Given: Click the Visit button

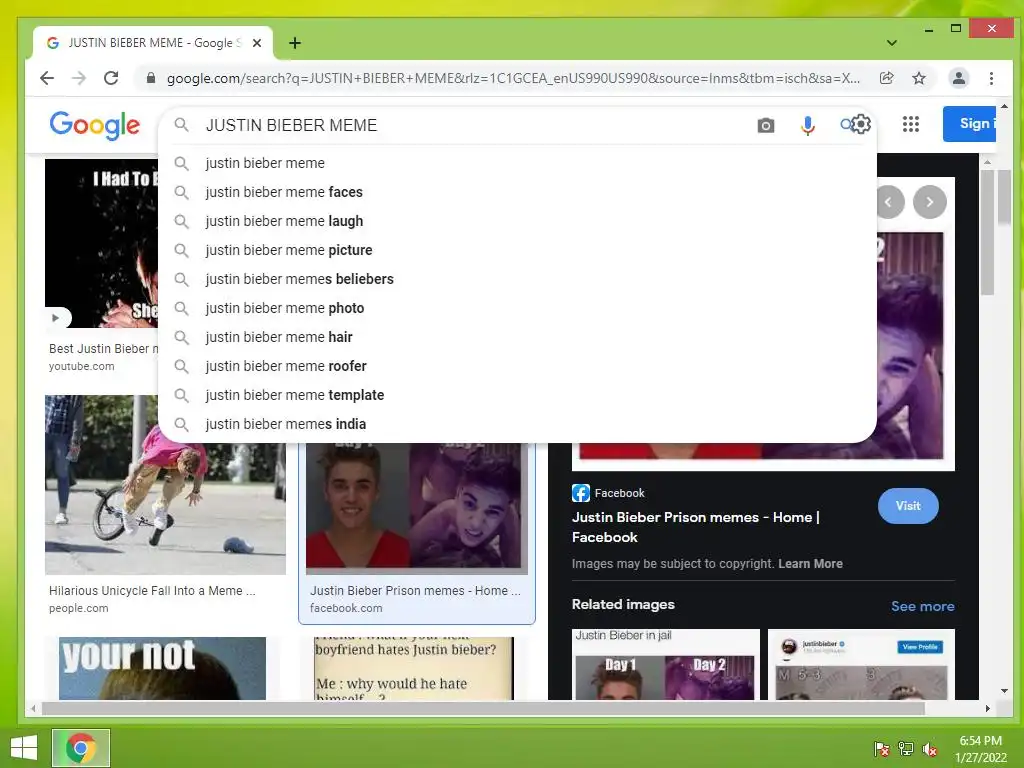Looking at the screenshot, I should coord(908,506).
